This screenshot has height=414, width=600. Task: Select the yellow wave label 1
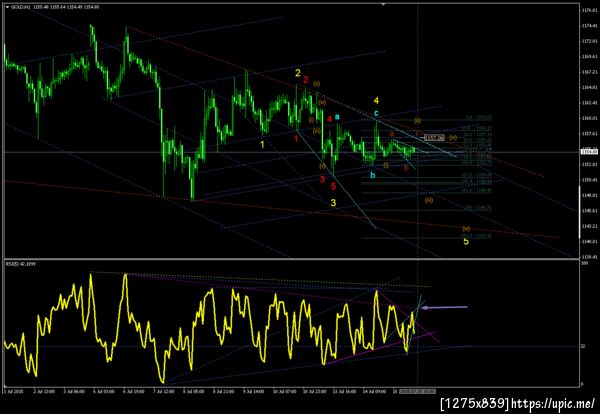(x=262, y=144)
